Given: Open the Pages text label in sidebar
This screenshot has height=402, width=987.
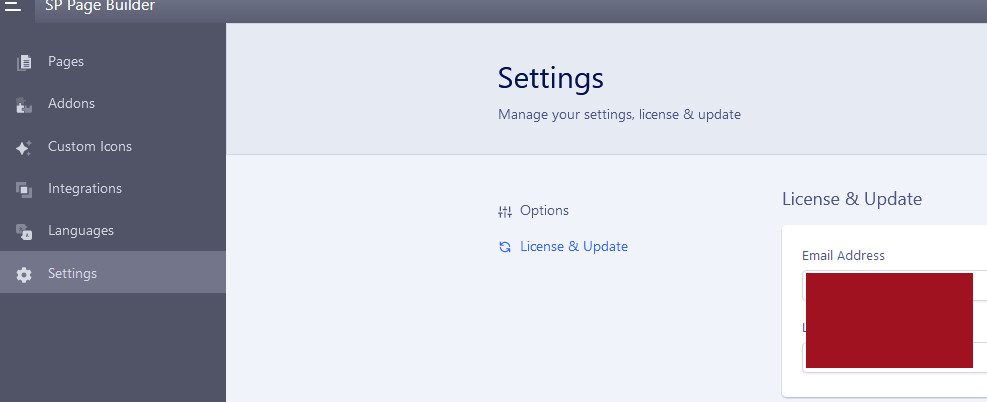Looking at the screenshot, I should tap(66, 62).
